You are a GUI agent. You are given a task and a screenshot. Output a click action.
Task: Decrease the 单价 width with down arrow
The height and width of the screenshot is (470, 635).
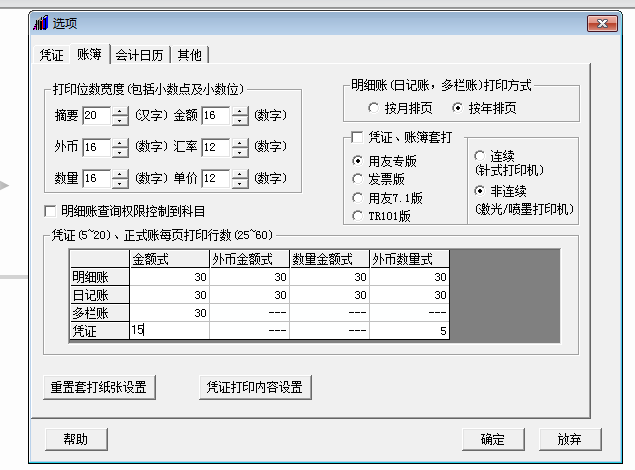pyautogui.click(x=240, y=183)
